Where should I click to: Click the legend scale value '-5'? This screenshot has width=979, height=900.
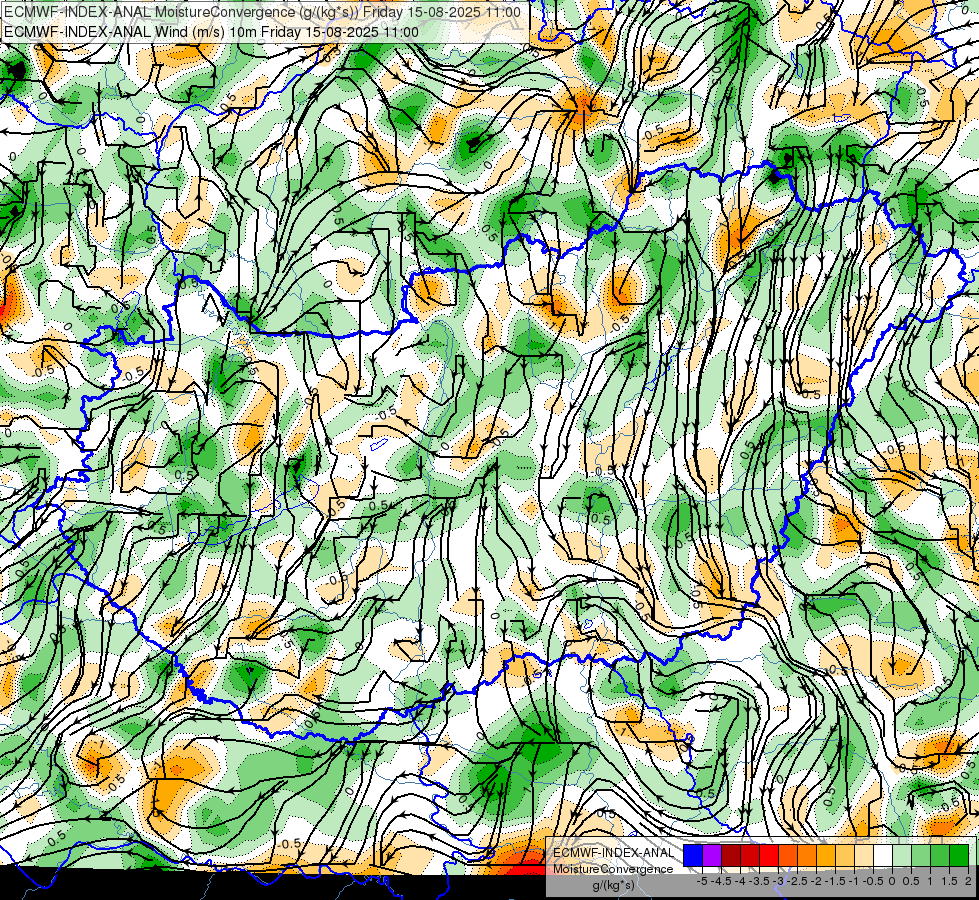(x=702, y=881)
